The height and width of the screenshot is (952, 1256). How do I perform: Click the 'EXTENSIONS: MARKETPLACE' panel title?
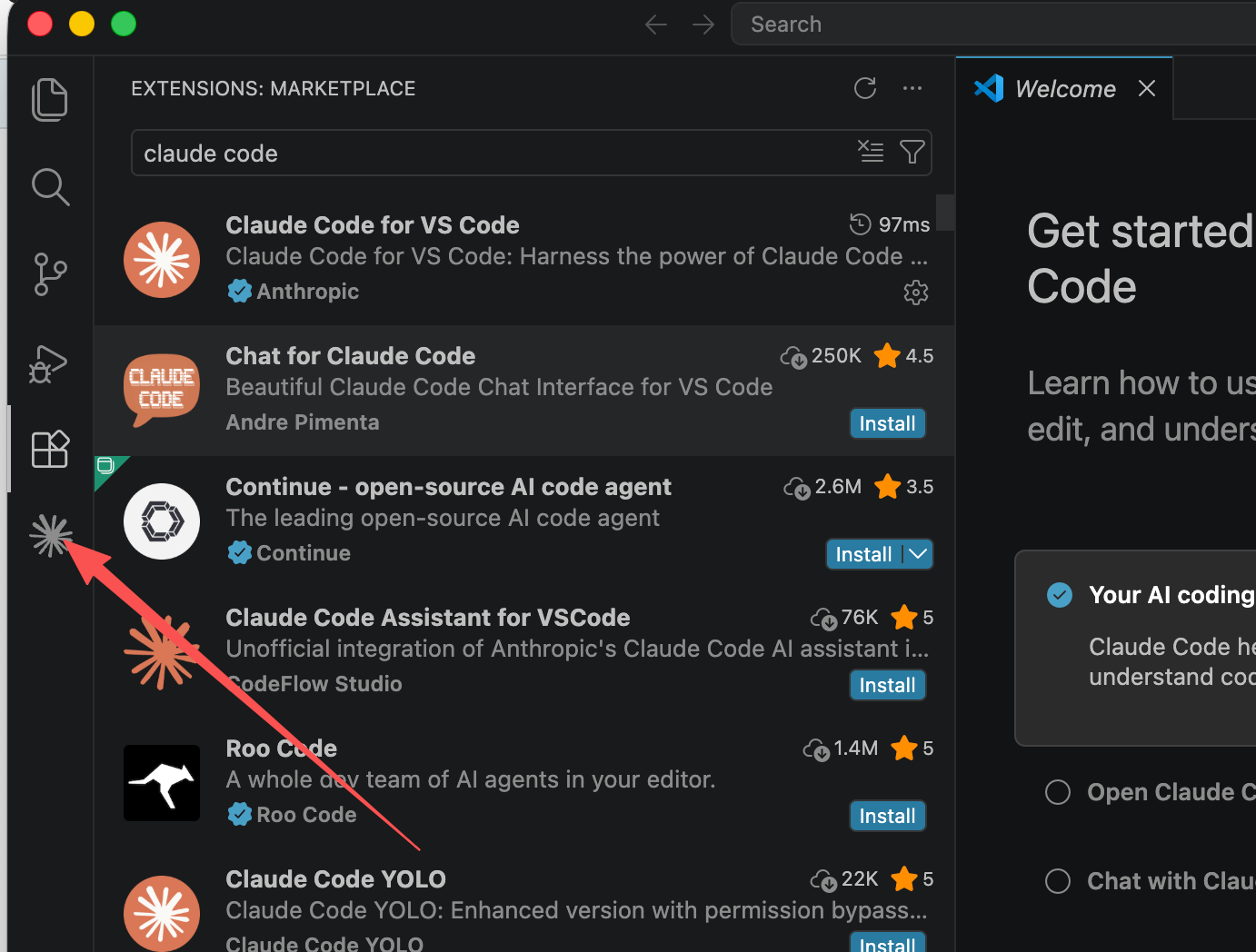coord(274,88)
